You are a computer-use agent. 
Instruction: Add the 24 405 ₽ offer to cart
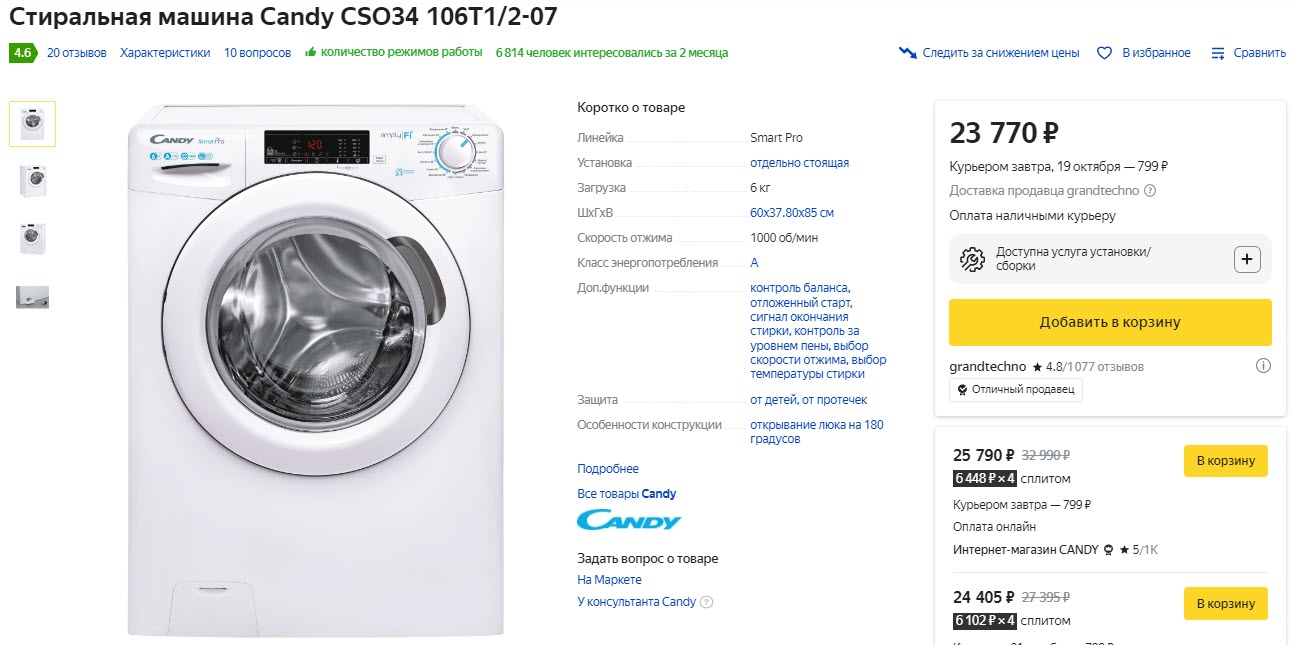(1225, 604)
